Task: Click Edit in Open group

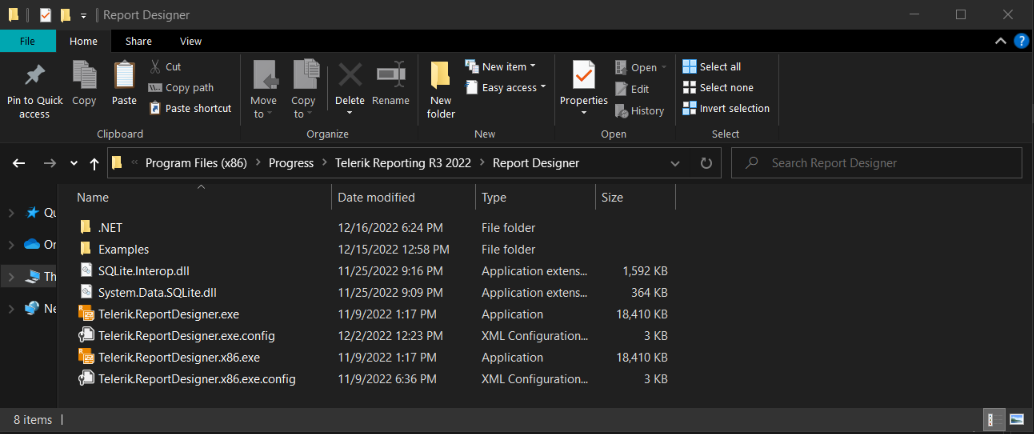Action: click(x=632, y=89)
